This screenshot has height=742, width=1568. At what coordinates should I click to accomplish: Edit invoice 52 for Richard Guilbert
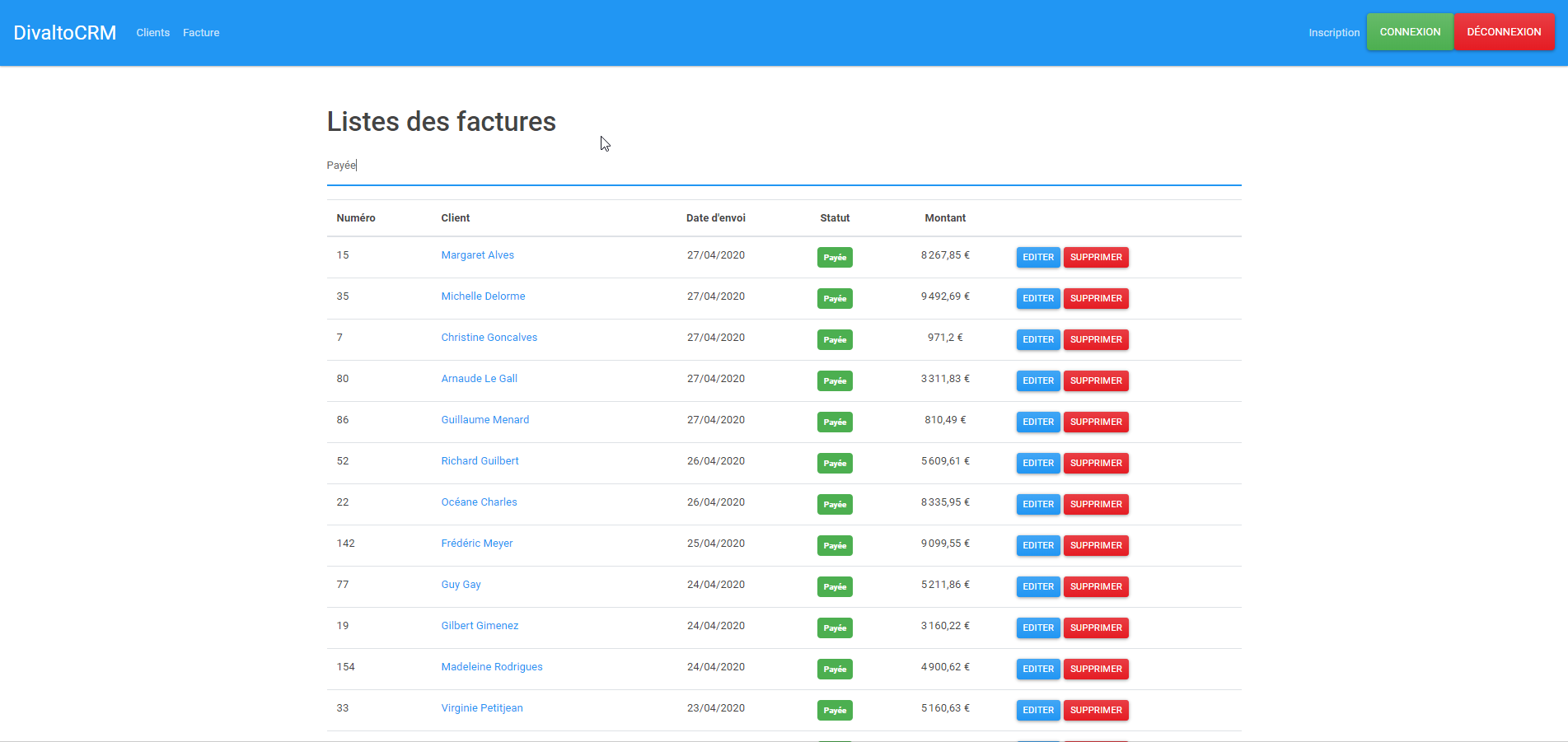tap(1038, 463)
